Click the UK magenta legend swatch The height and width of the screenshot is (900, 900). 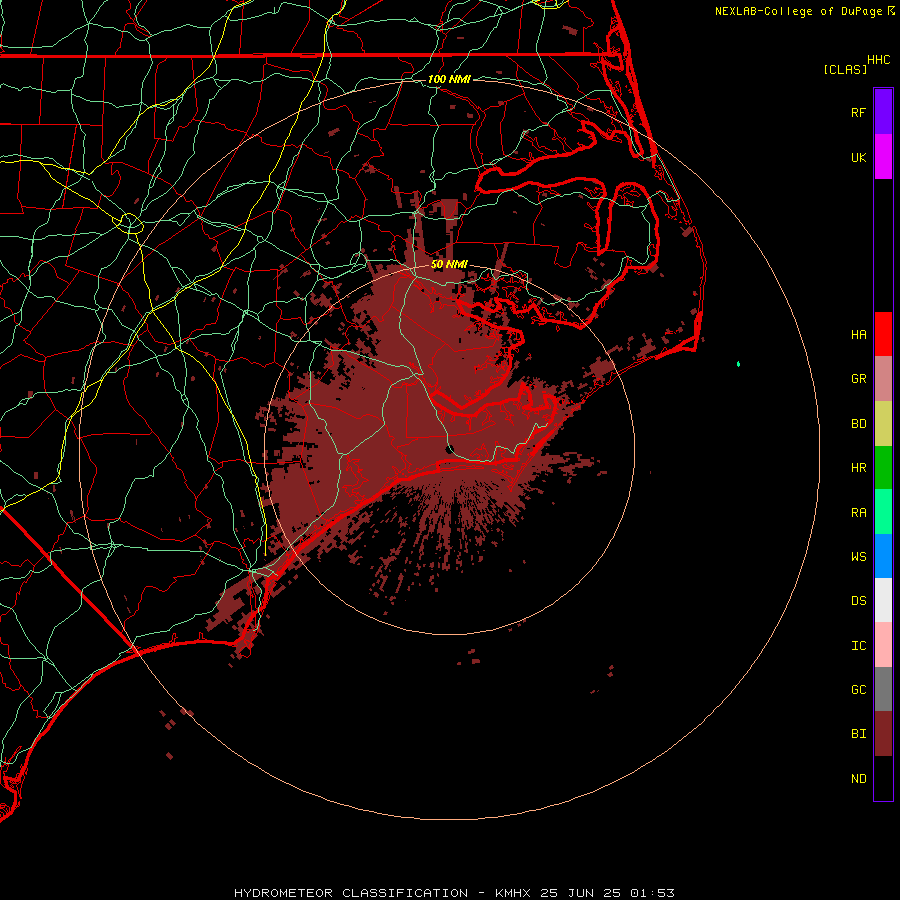883,157
